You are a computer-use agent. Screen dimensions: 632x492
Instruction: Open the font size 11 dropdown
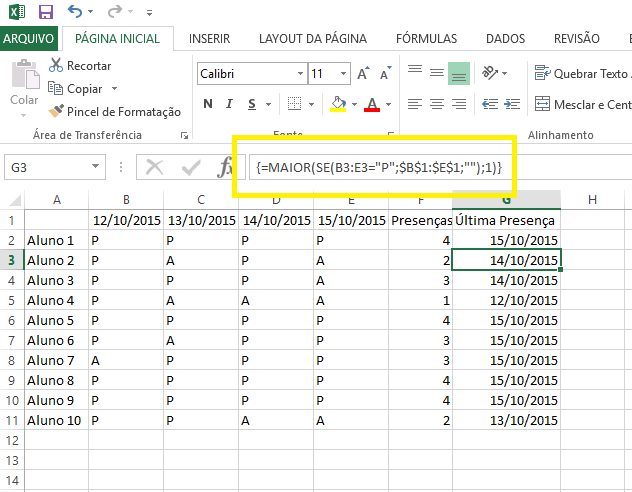[343, 73]
